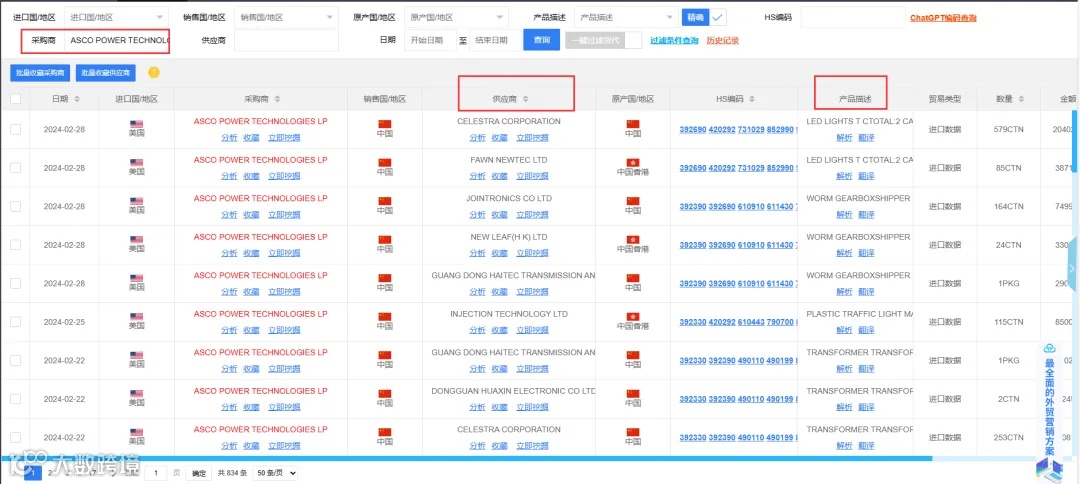Tick the checkbox for INJECTION TECHNOLOGY LTD row
Image resolution: width=1080 pixels, height=484 pixels.
tap(15, 322)
